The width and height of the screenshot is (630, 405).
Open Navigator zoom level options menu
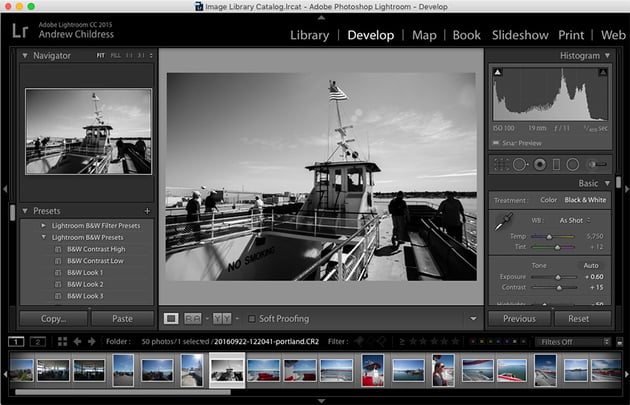[x=151, y=55]
